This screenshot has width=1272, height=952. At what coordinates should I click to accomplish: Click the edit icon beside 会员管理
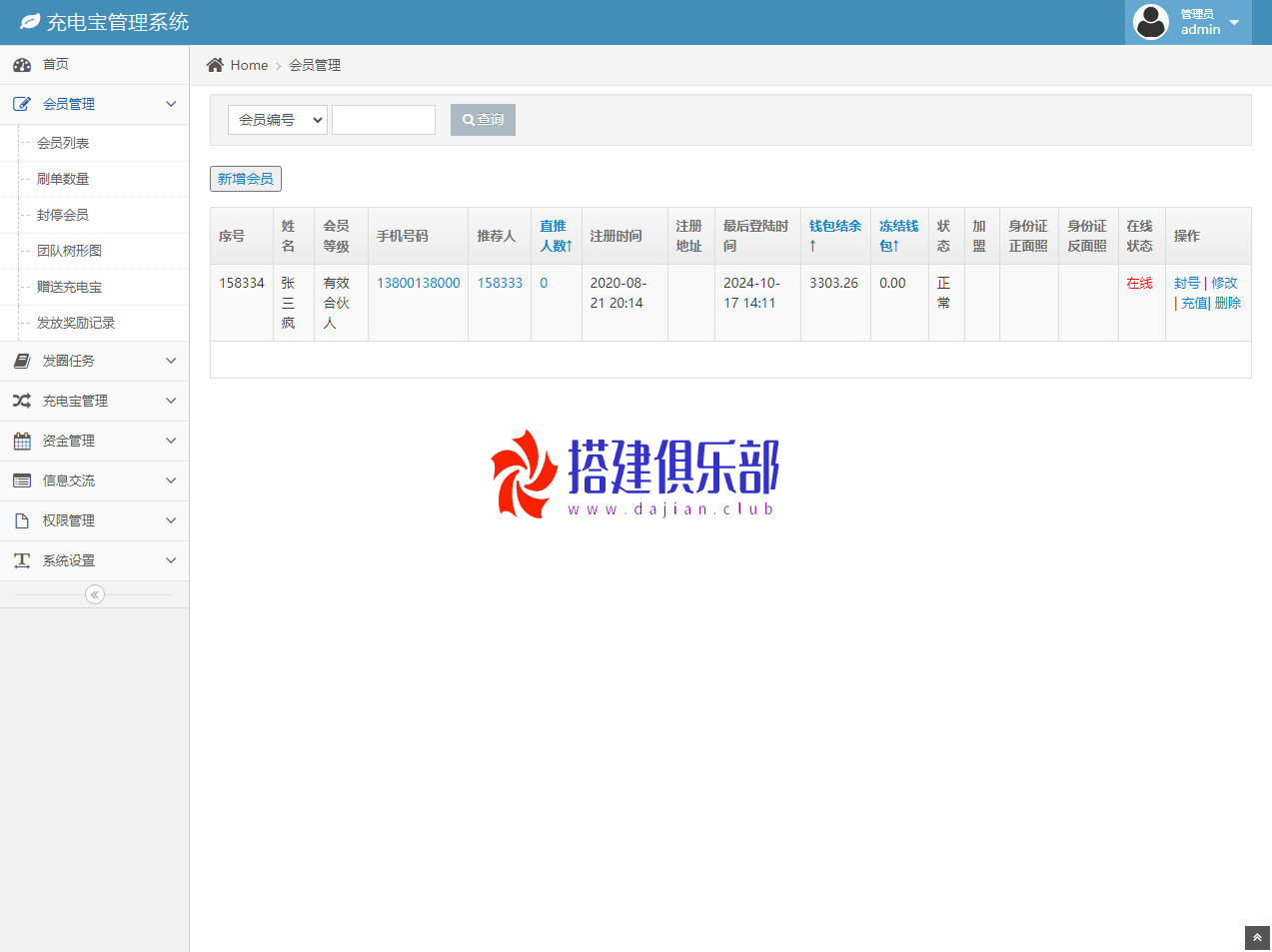point(22,104)
